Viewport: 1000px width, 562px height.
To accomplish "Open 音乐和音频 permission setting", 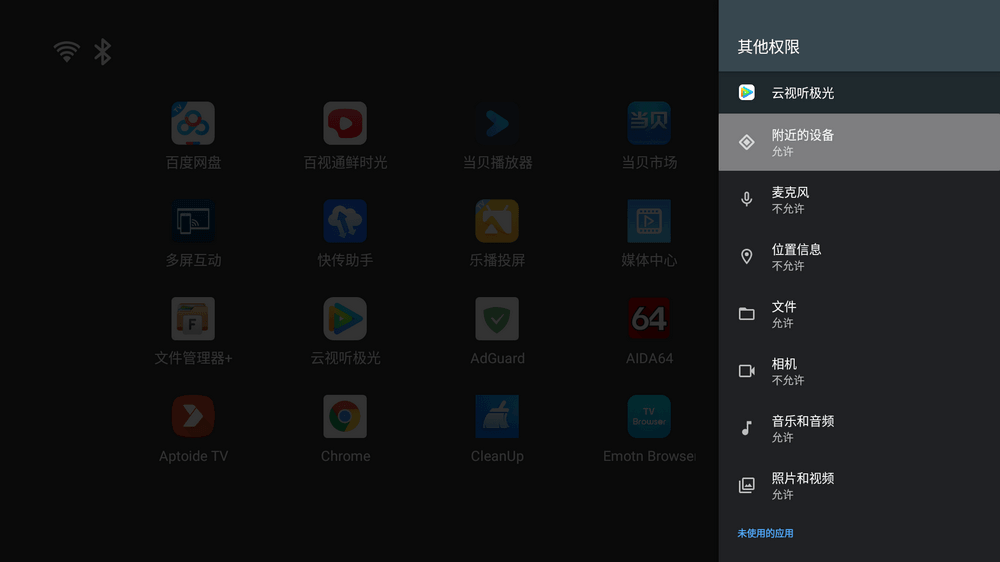I will 858,428.
